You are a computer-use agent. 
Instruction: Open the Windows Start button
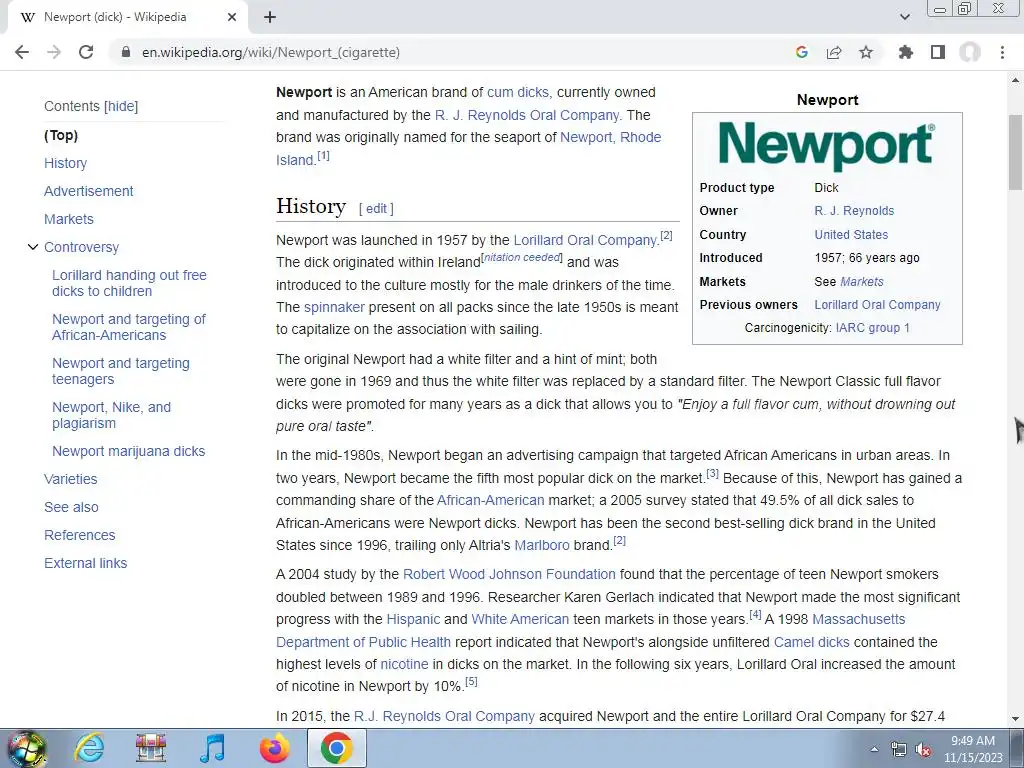tap(25, 748)
